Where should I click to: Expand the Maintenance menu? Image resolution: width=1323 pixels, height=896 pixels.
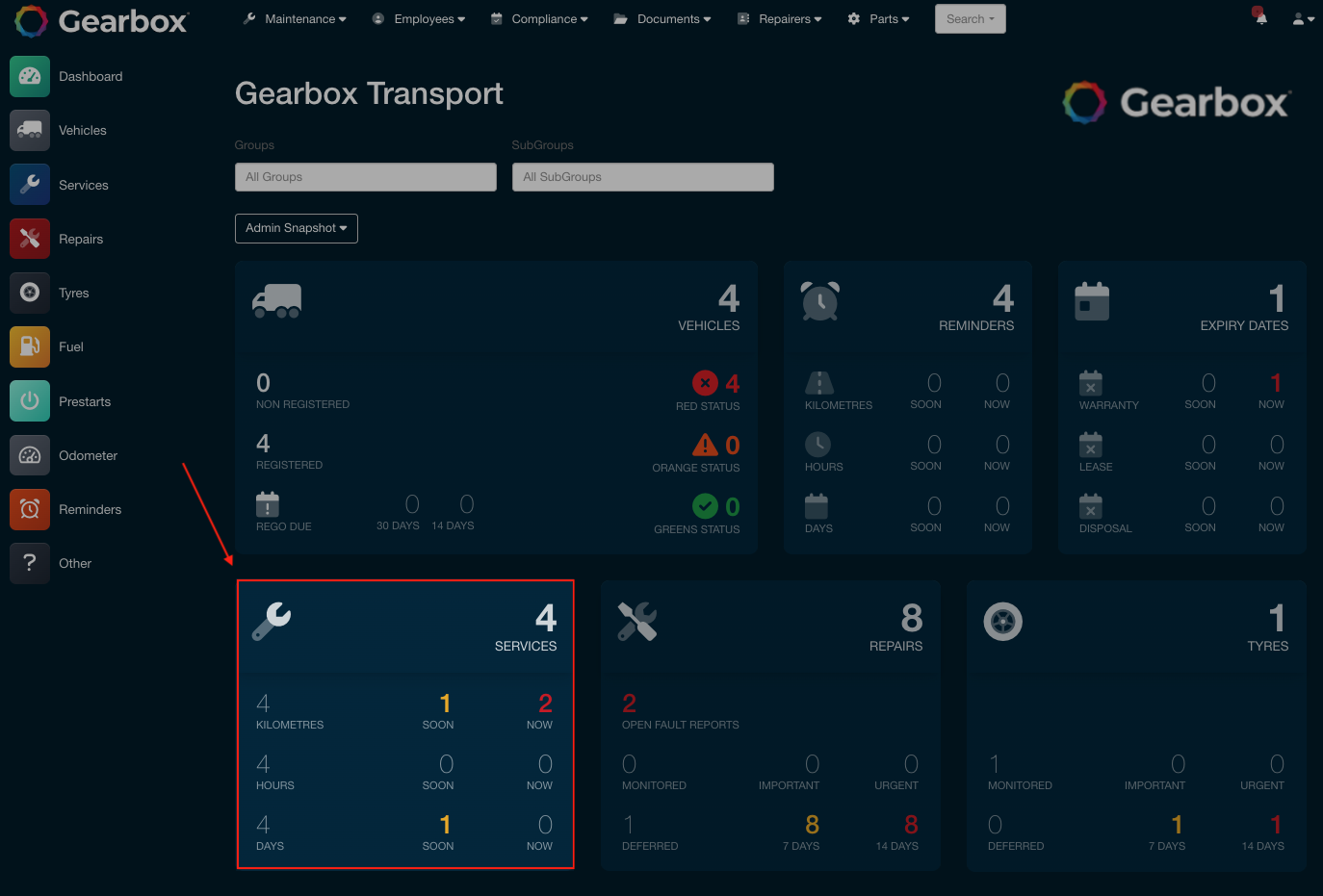[x=295, y=19]
